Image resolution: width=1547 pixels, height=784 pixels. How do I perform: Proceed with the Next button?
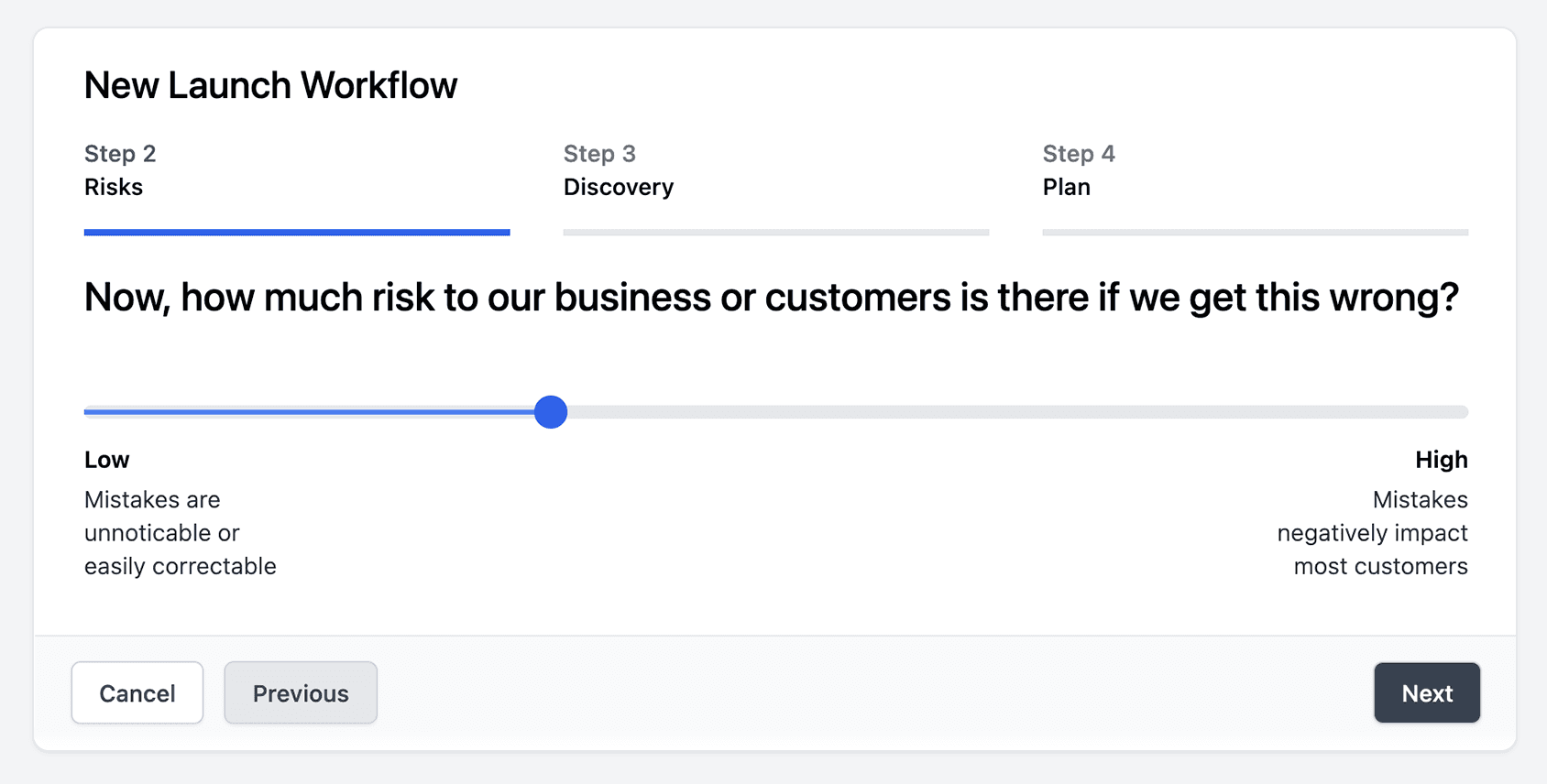point(1427,693)
